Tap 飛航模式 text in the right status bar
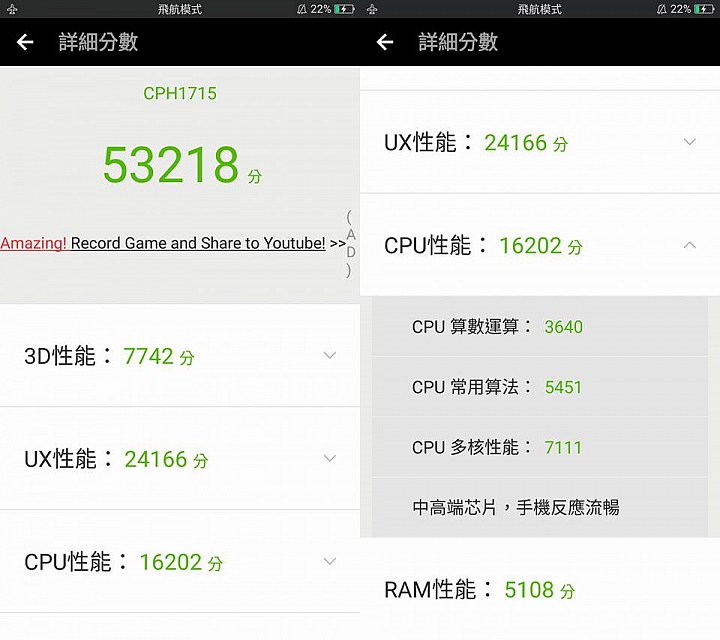This screenshot has height=640, width=720. tap(540, 9)
